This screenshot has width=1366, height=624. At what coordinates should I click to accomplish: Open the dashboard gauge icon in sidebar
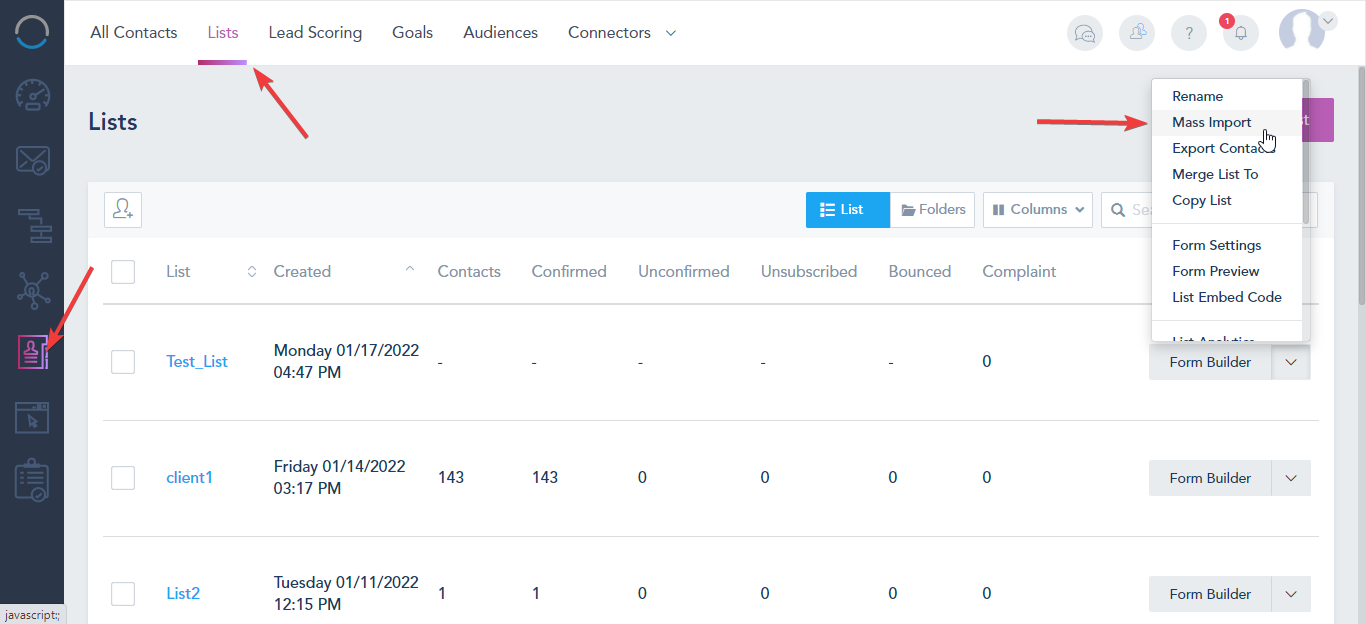(x=32, y=95)
